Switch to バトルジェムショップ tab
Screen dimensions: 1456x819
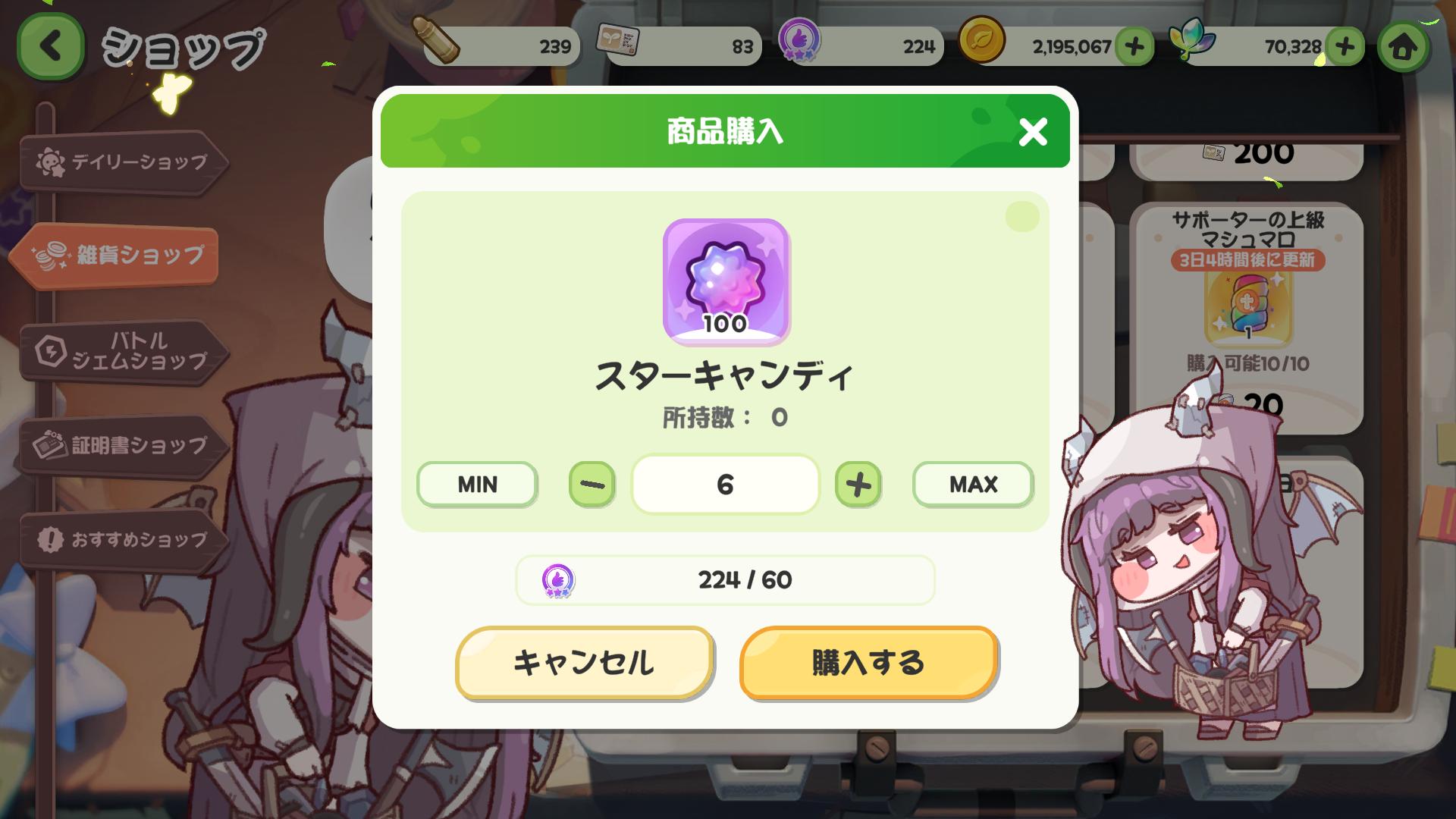(123, 351)
